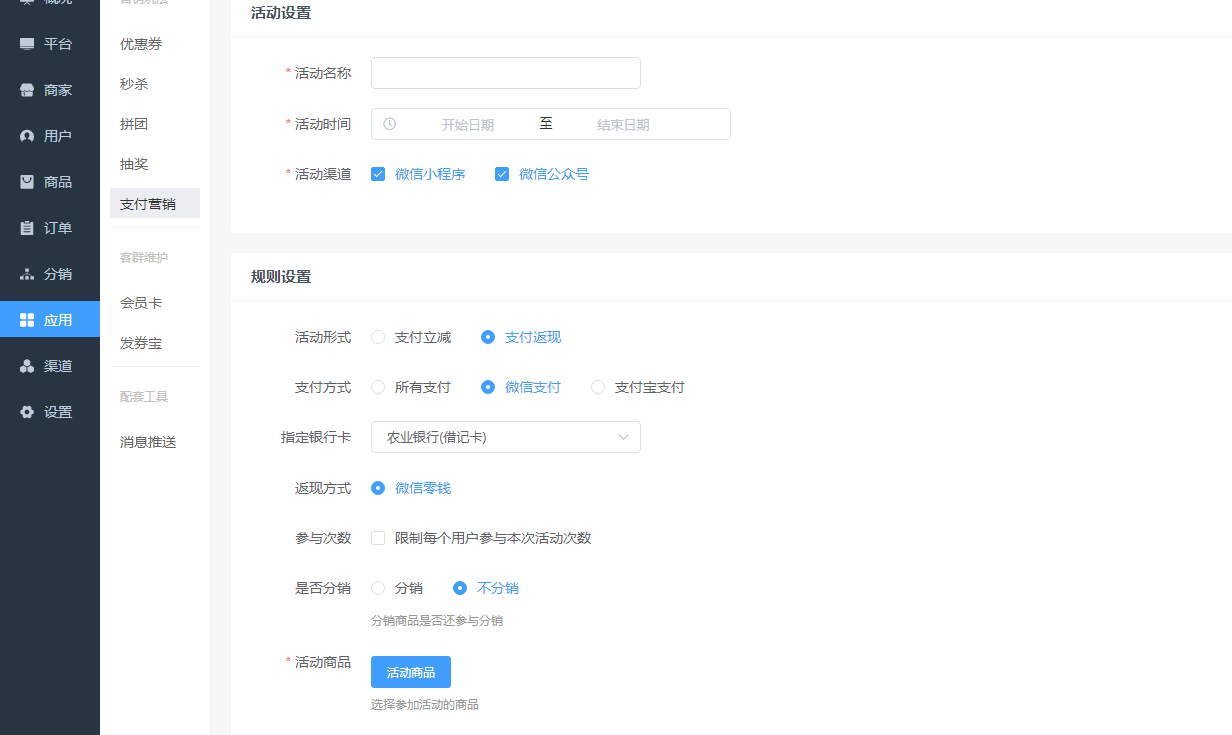Click the 分销 hierarchy icon in sidebar

(x=27, y=274)
